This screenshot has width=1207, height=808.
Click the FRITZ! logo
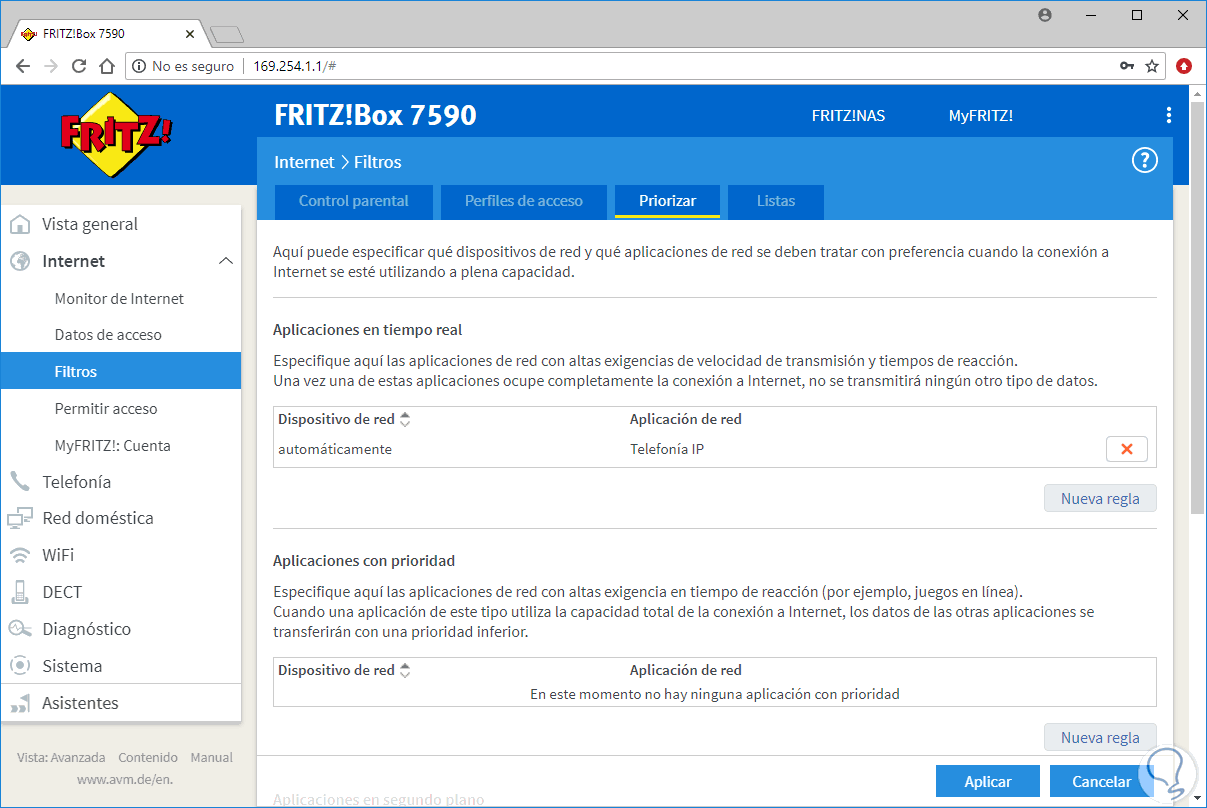click(x=116, y=135)
